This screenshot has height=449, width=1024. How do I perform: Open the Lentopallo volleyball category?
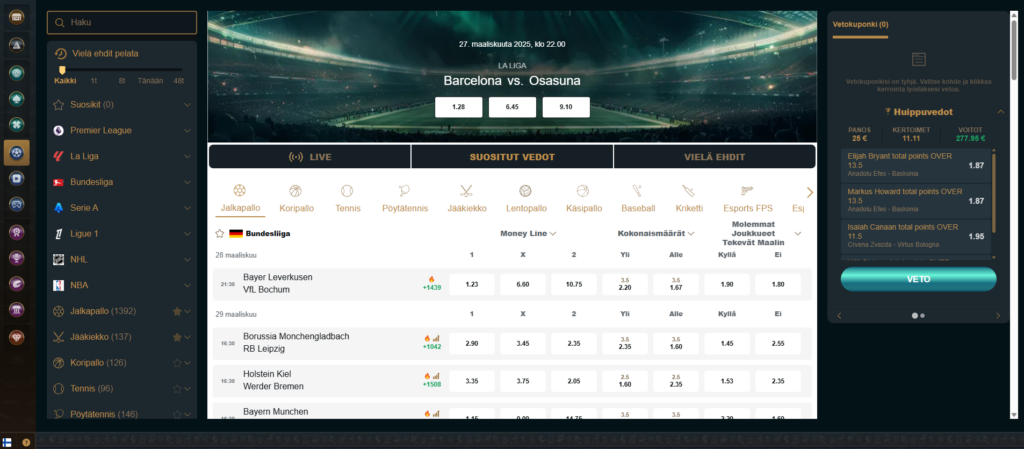525,191
